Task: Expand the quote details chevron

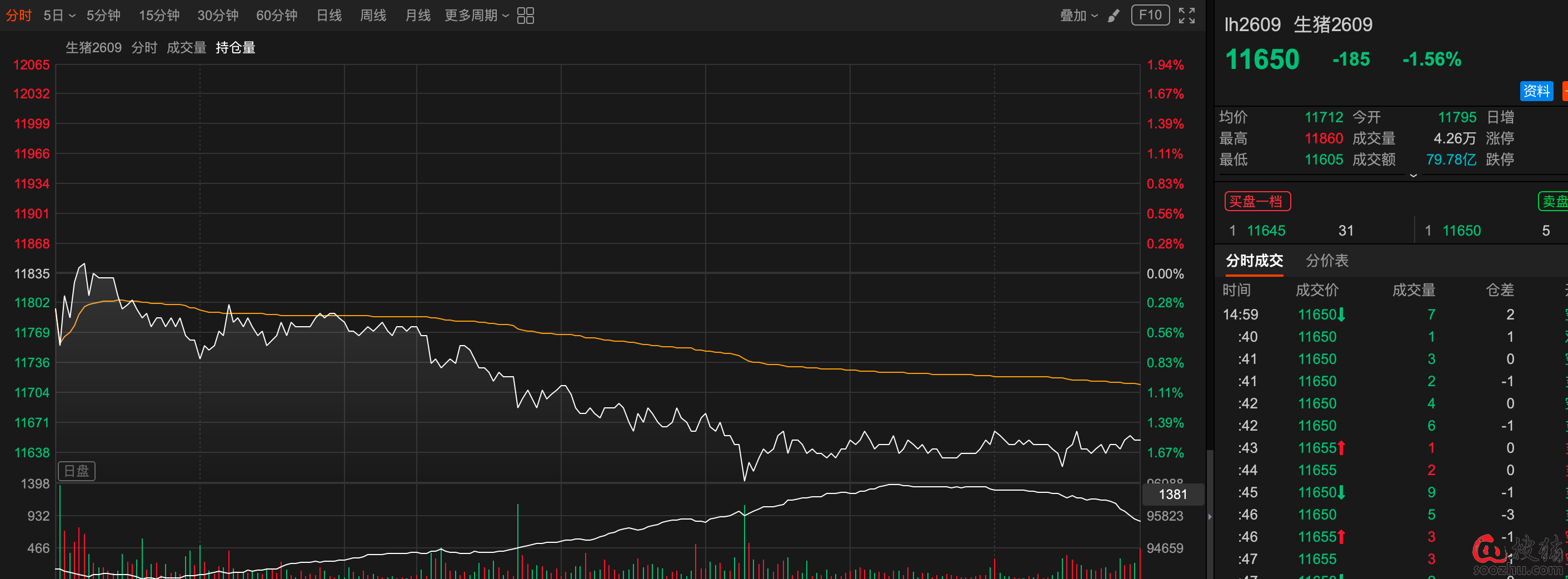Action: pyautogui.click(x=1414, y=176)
